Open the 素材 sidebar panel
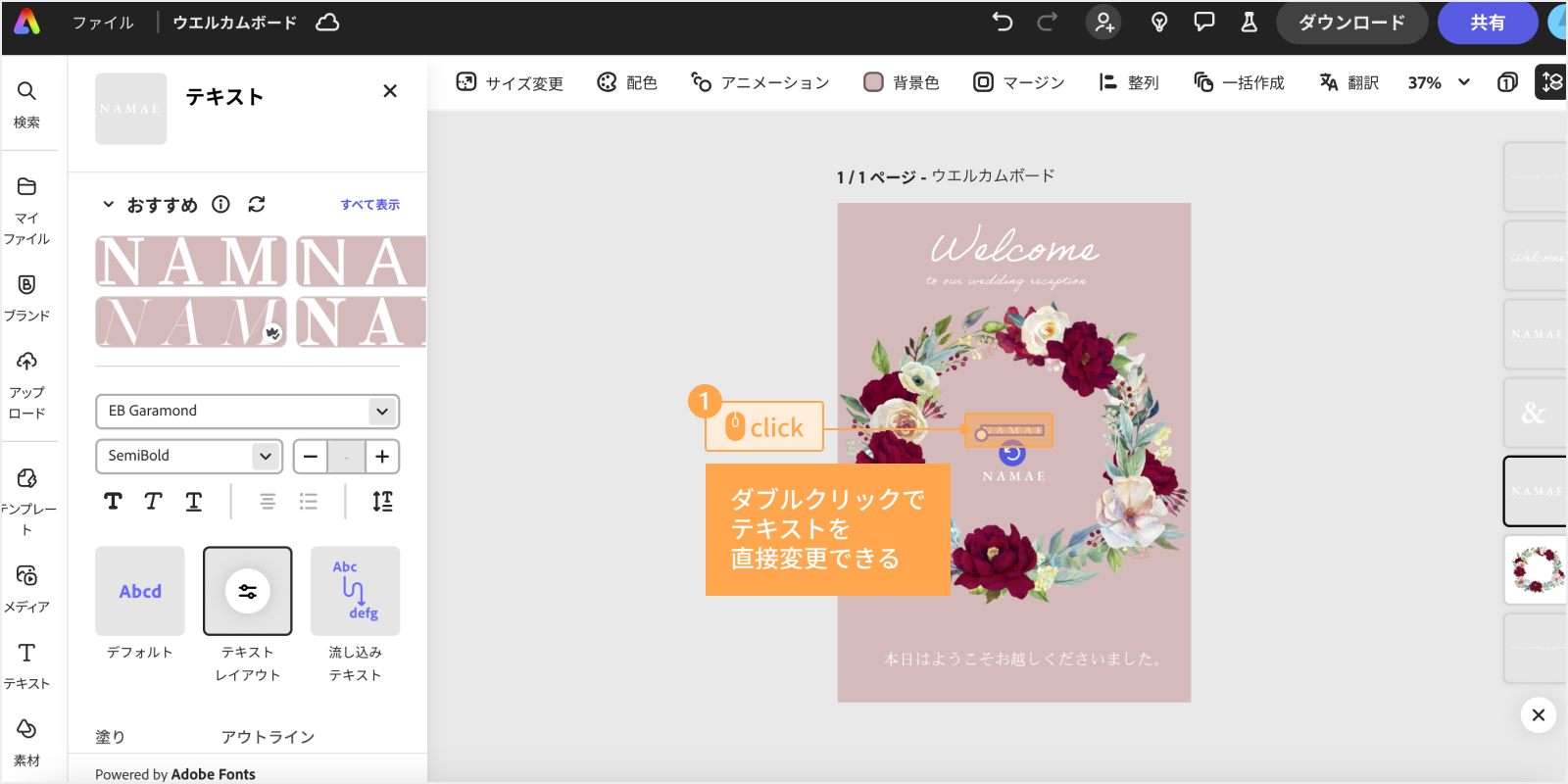The image size is (1568, 784). tap(26, 743)
